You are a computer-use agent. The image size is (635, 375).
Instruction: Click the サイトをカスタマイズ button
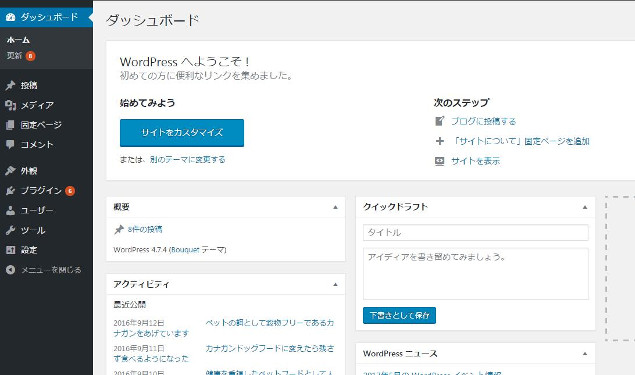click(x=182, y=133)
